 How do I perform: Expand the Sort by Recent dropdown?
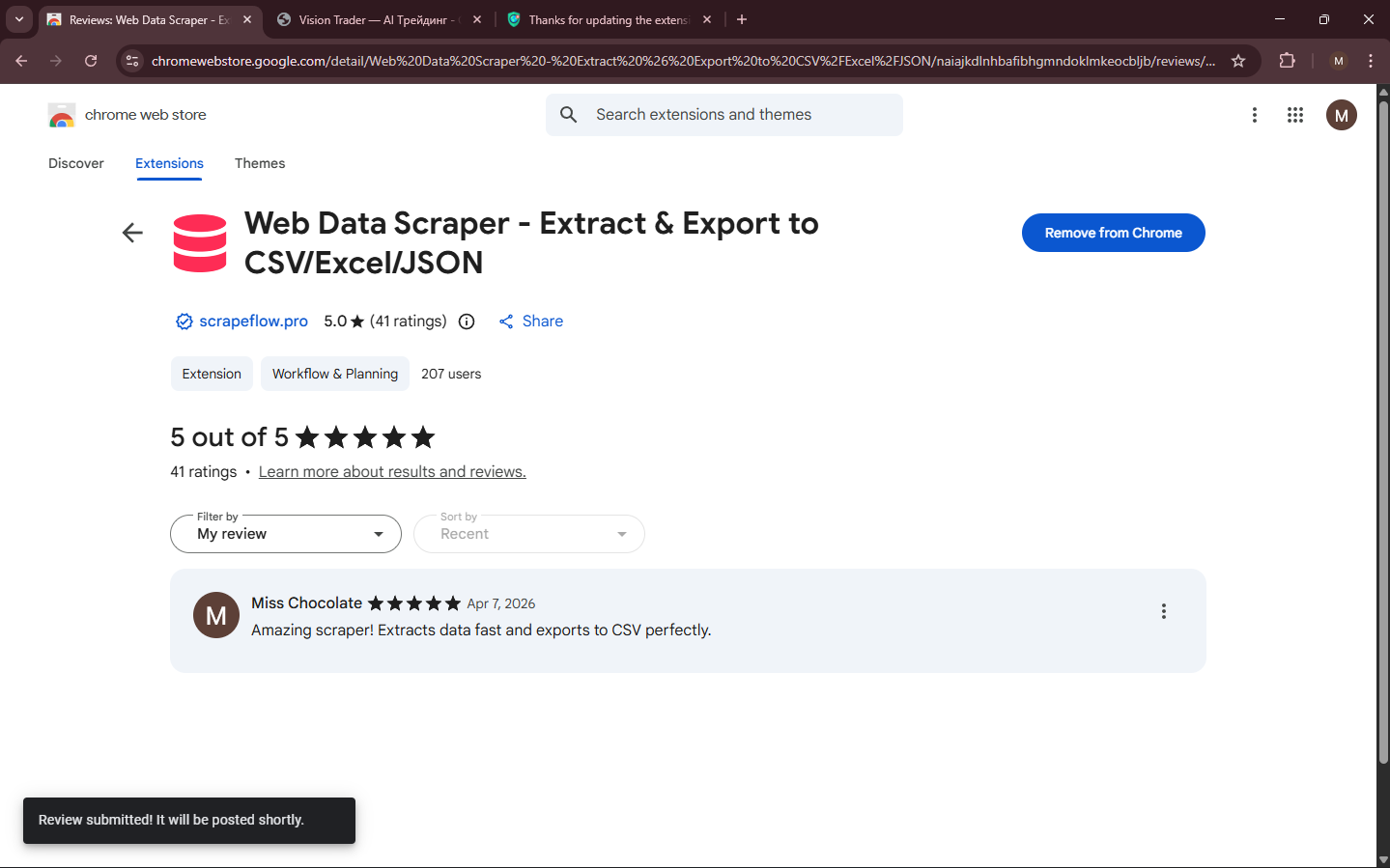pyautogui.click(x=529, y=534)
